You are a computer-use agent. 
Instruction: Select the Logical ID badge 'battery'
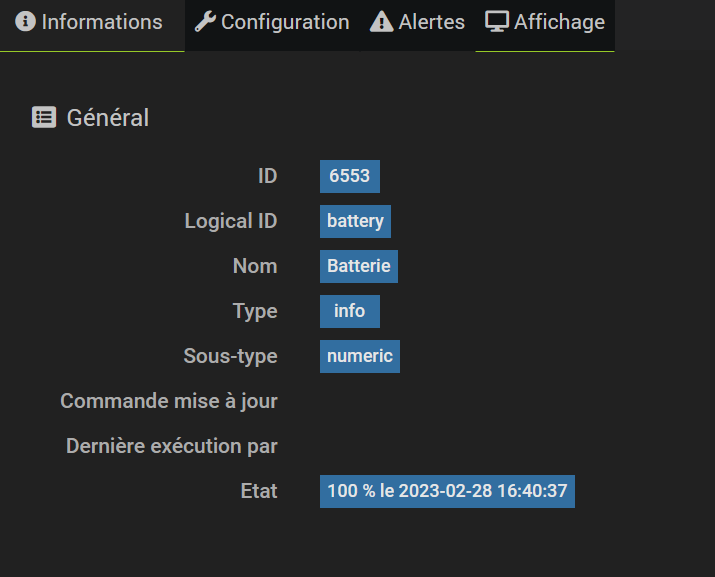355,221
